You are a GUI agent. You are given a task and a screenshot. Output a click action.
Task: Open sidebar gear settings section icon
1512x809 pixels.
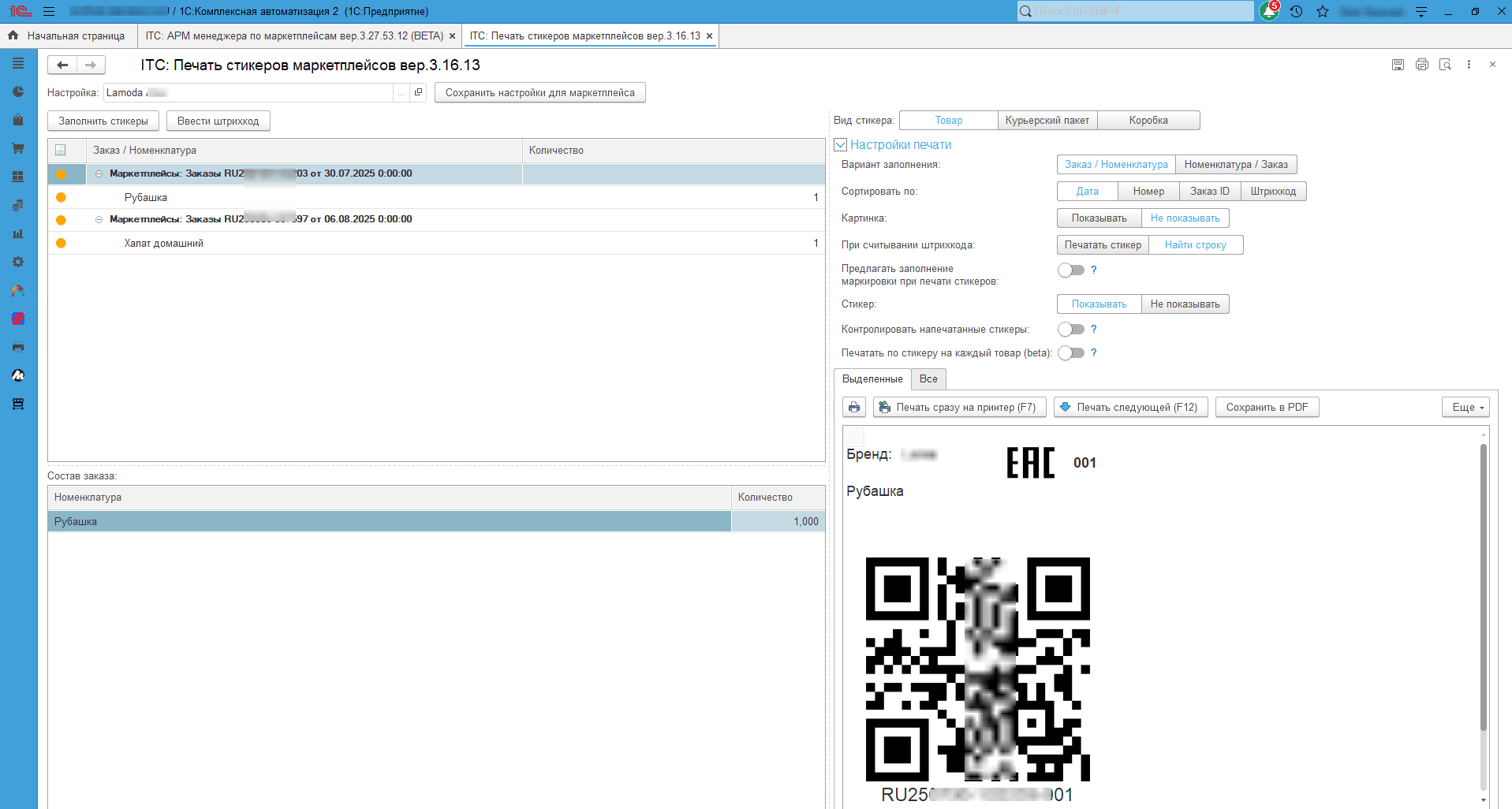18,262
